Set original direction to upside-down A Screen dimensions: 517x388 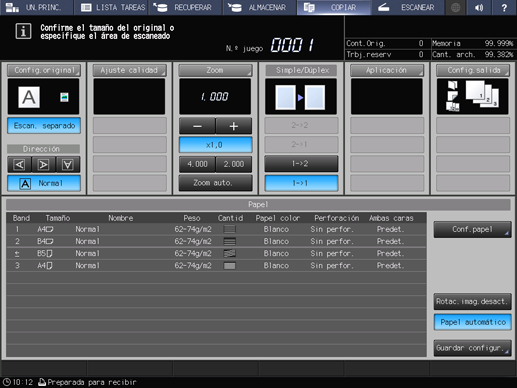(68, 164)
